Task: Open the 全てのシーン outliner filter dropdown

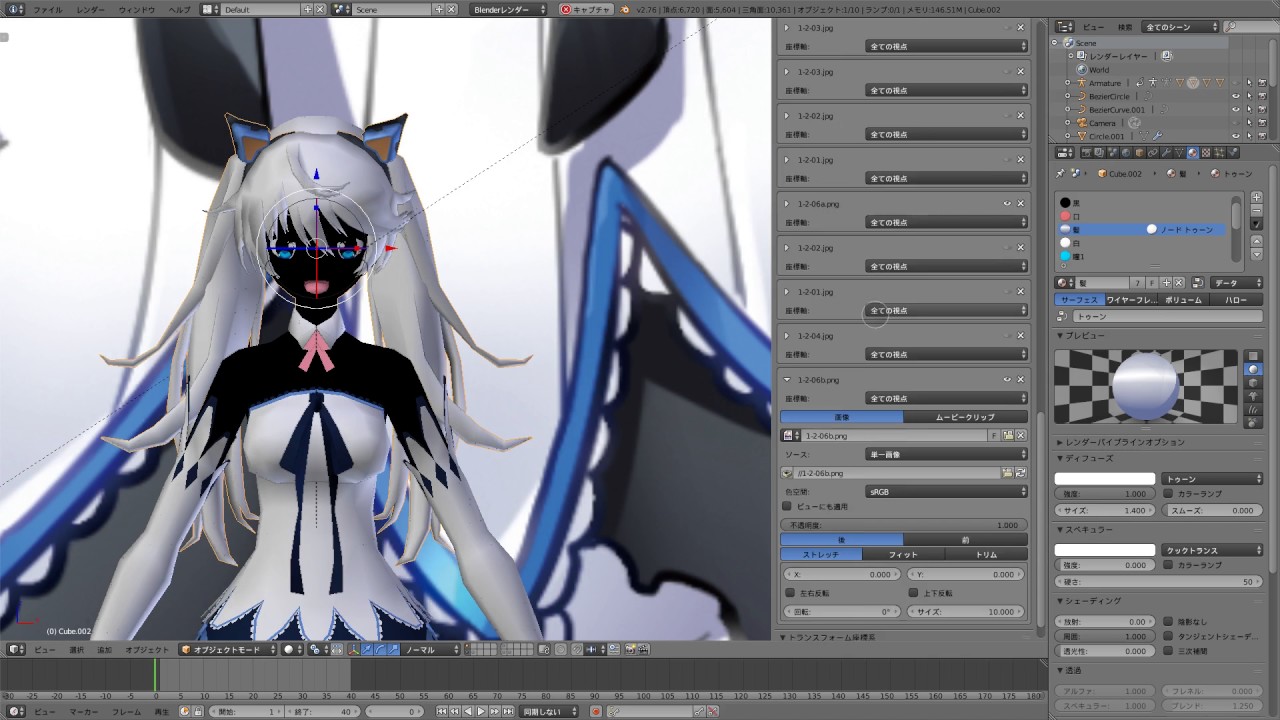Action: (1180, 27)
